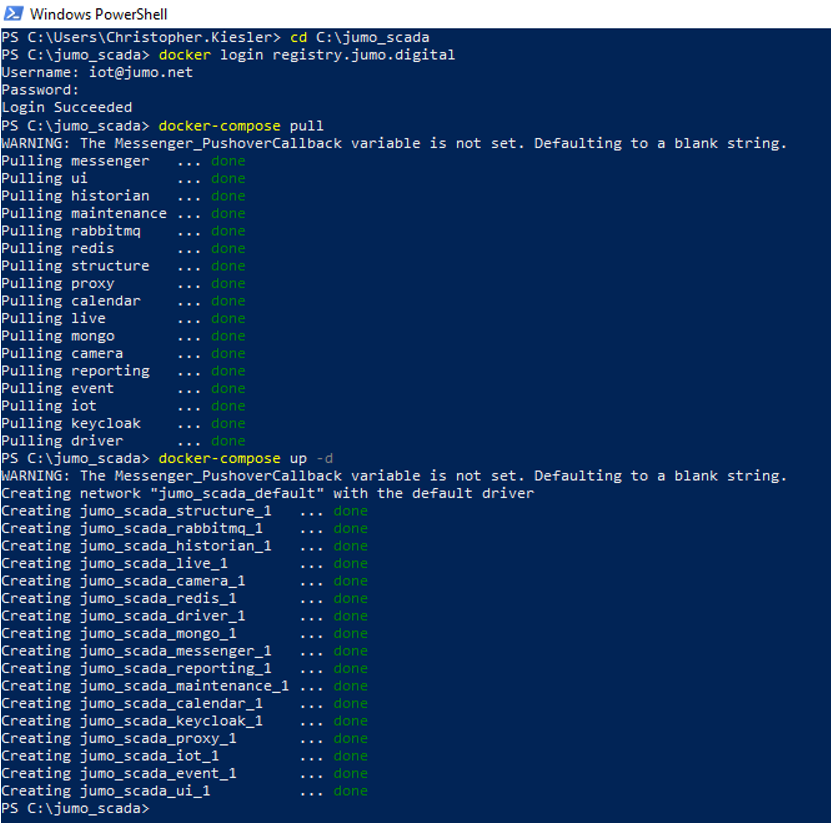Click the username 'iot@jumo.net' text
The height and width of the screenshot is (823, 831).
click(x=141, y=72)
